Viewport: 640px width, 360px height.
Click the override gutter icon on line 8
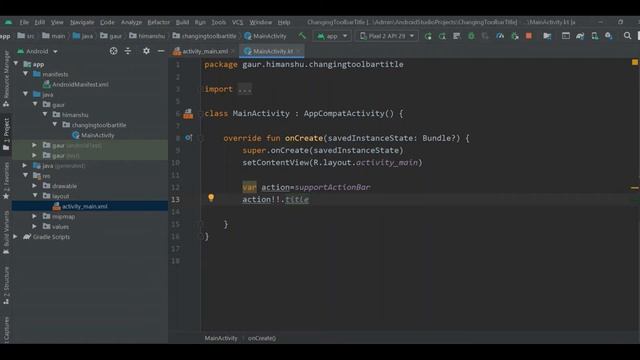(x=188, y=138)
